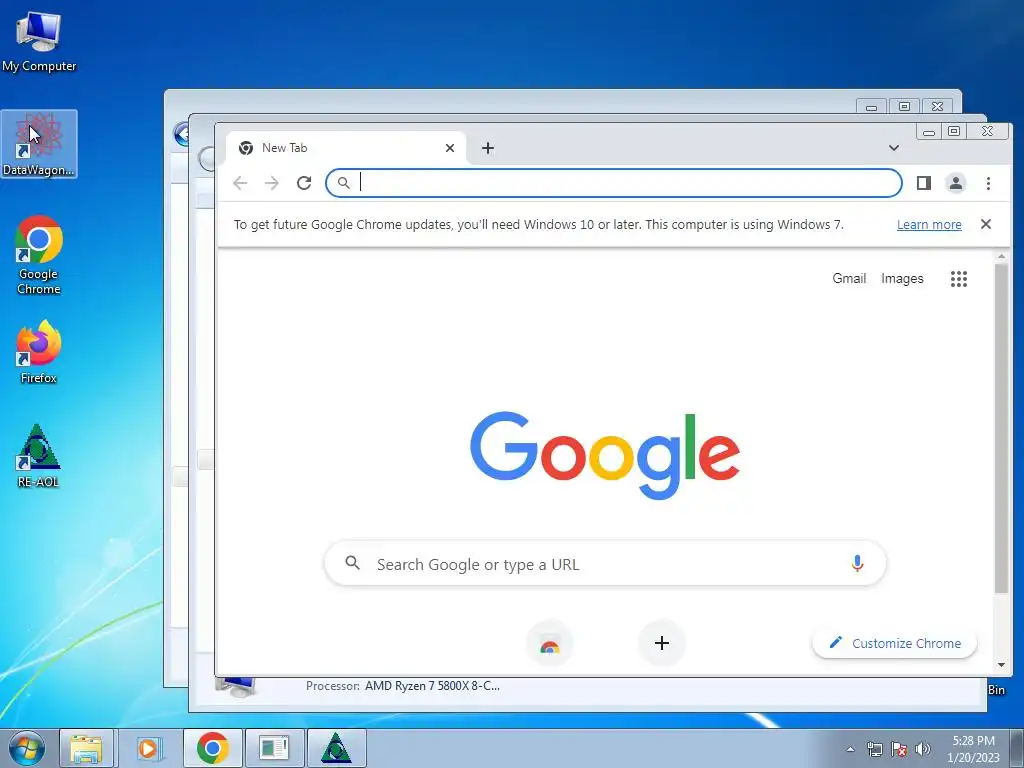
Task: Open Action Center flag icon
Action: tap(899, 749)
